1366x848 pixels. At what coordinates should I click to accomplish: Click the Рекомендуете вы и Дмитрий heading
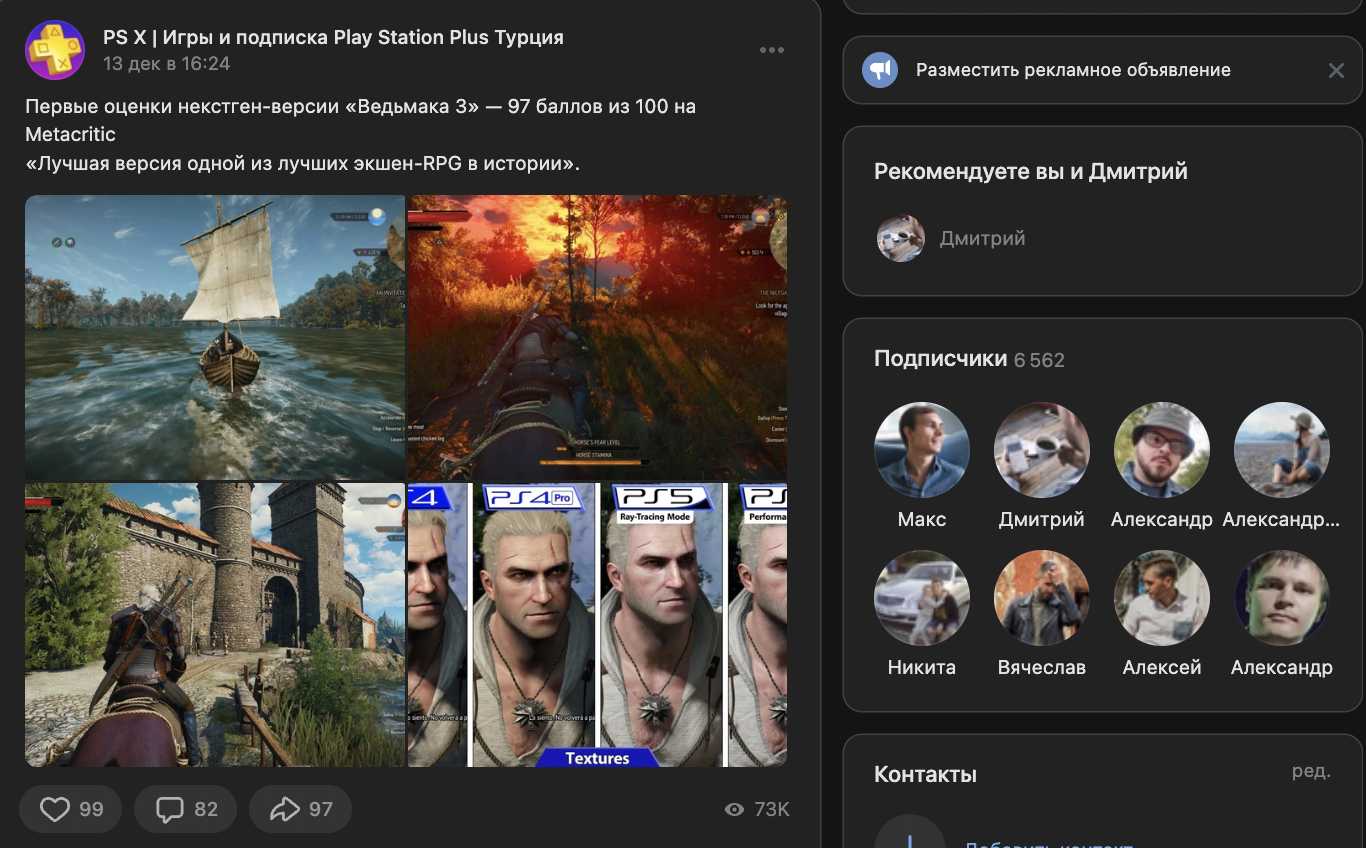pos(1031,171)
